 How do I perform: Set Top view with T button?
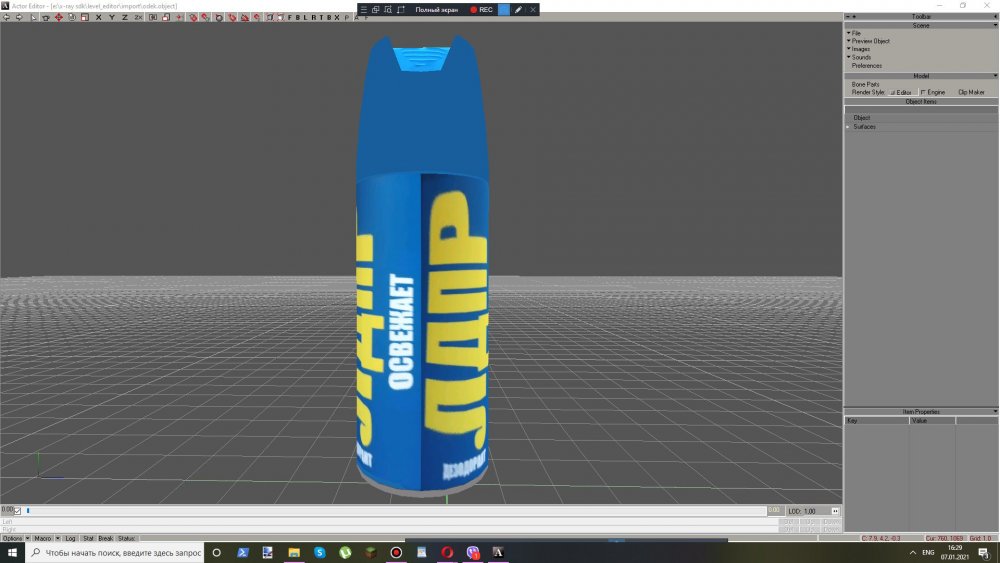(x=321, y=17)
